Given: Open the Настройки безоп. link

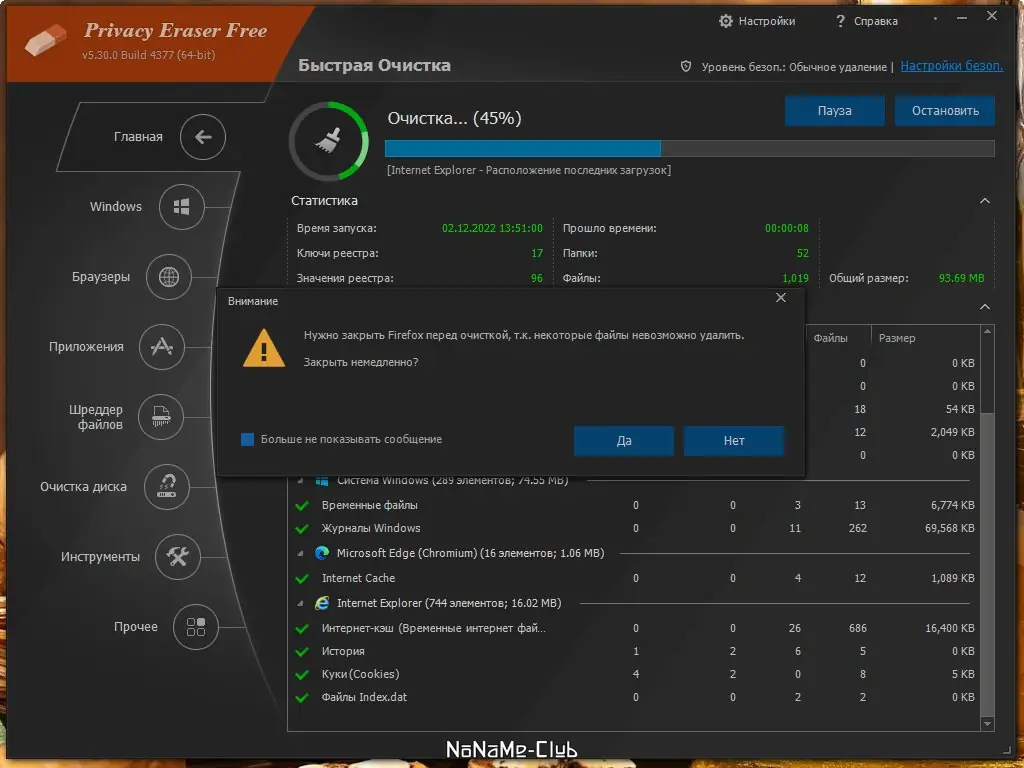Looking at the screenshot, I should (x=952, y=66).
